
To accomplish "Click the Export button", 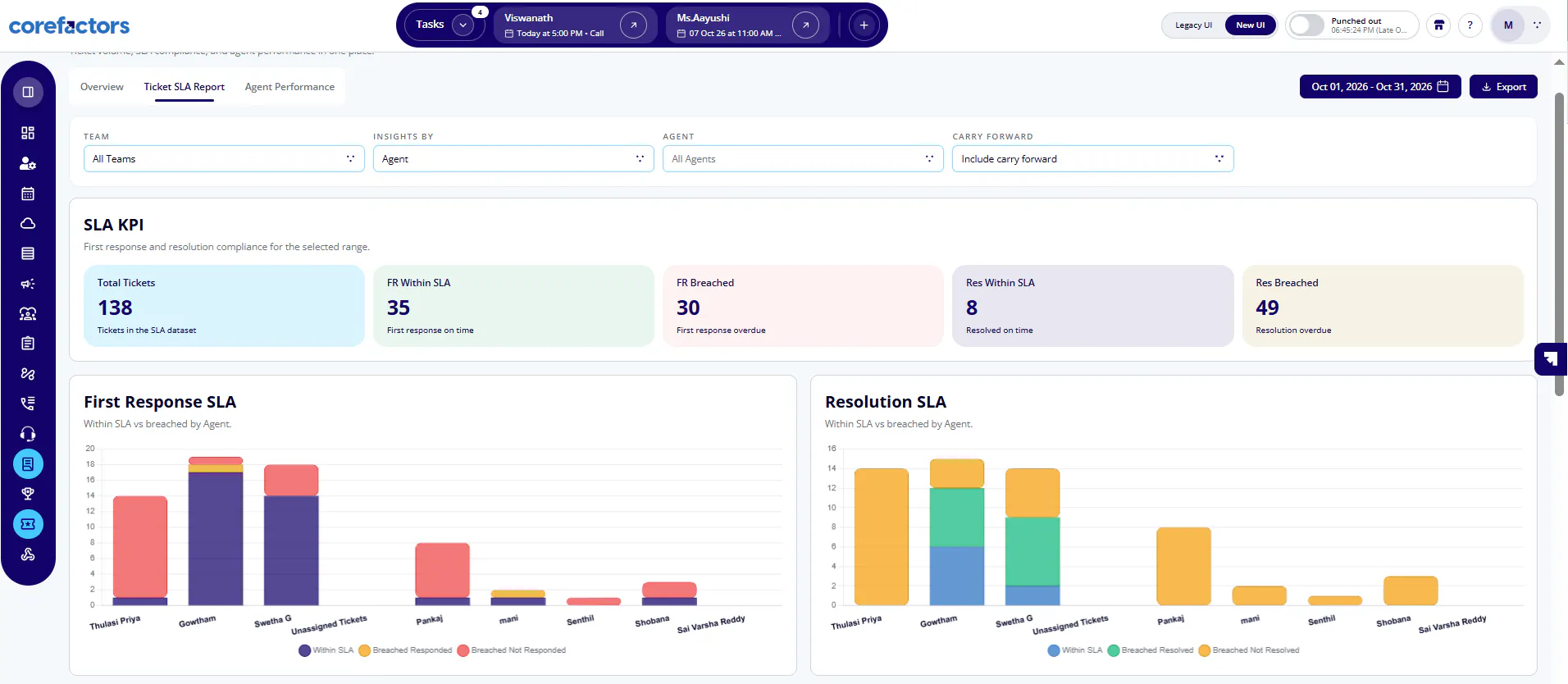I will coord(1503,87).
